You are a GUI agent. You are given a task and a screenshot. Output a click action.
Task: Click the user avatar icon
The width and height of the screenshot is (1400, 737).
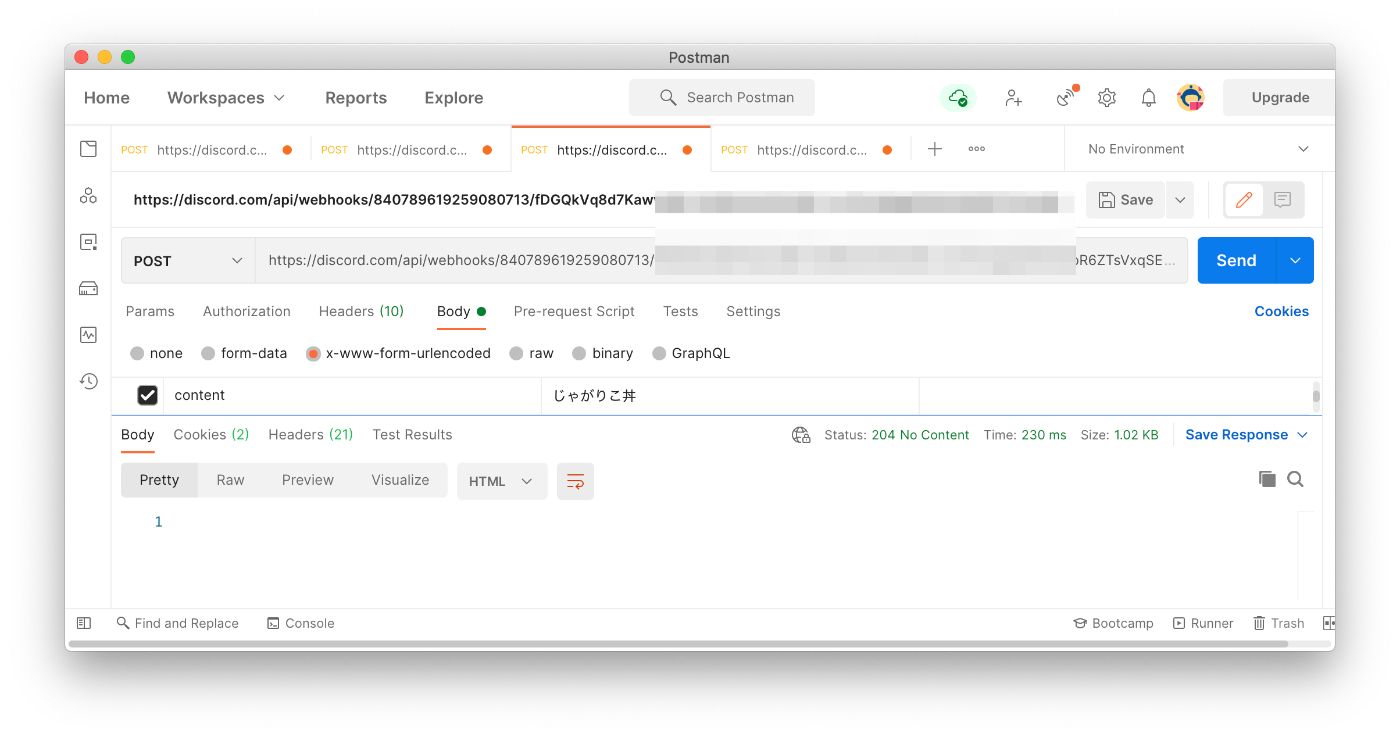pos(1191,97)
